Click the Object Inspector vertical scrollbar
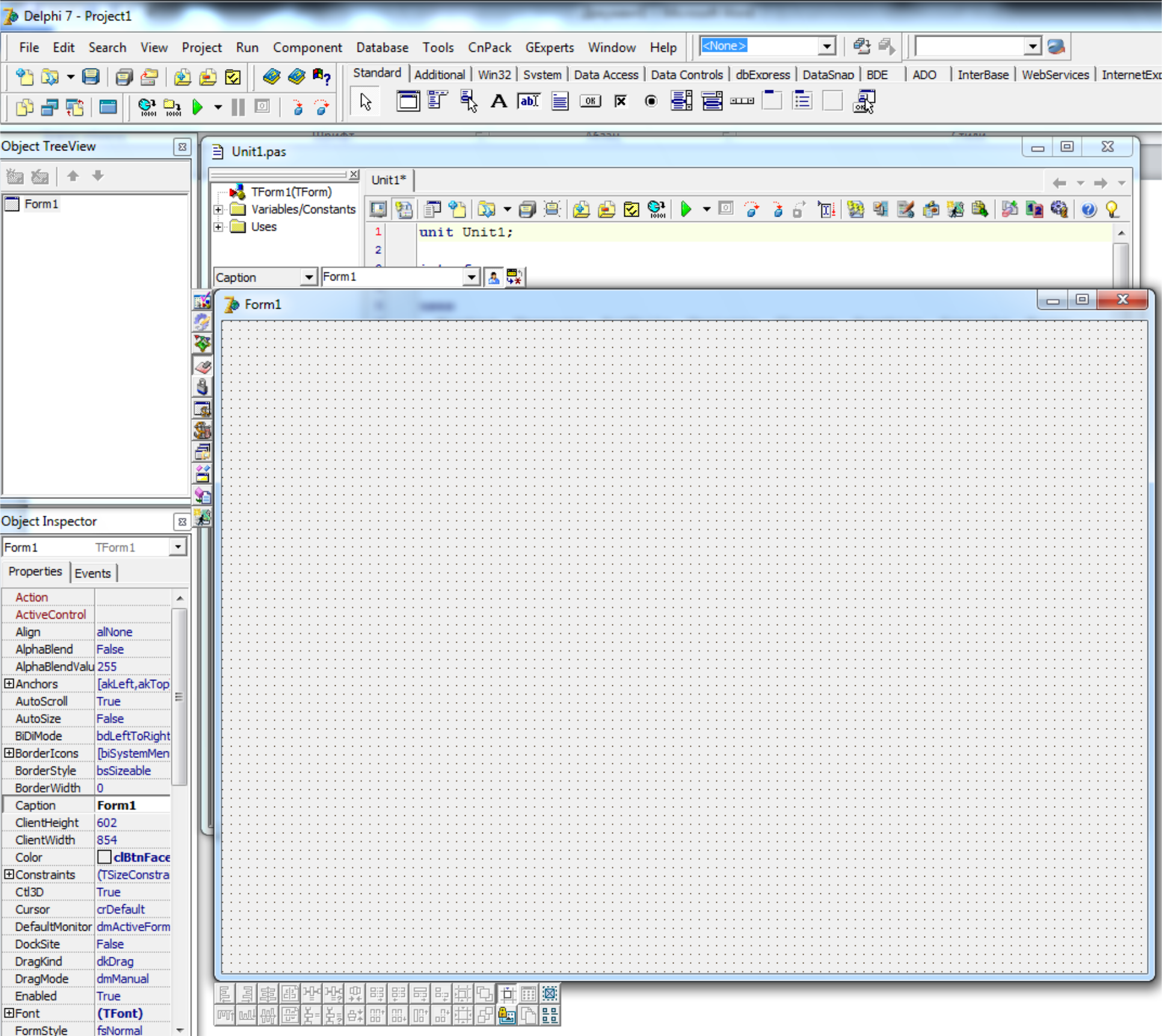 (x=179, y=696)
